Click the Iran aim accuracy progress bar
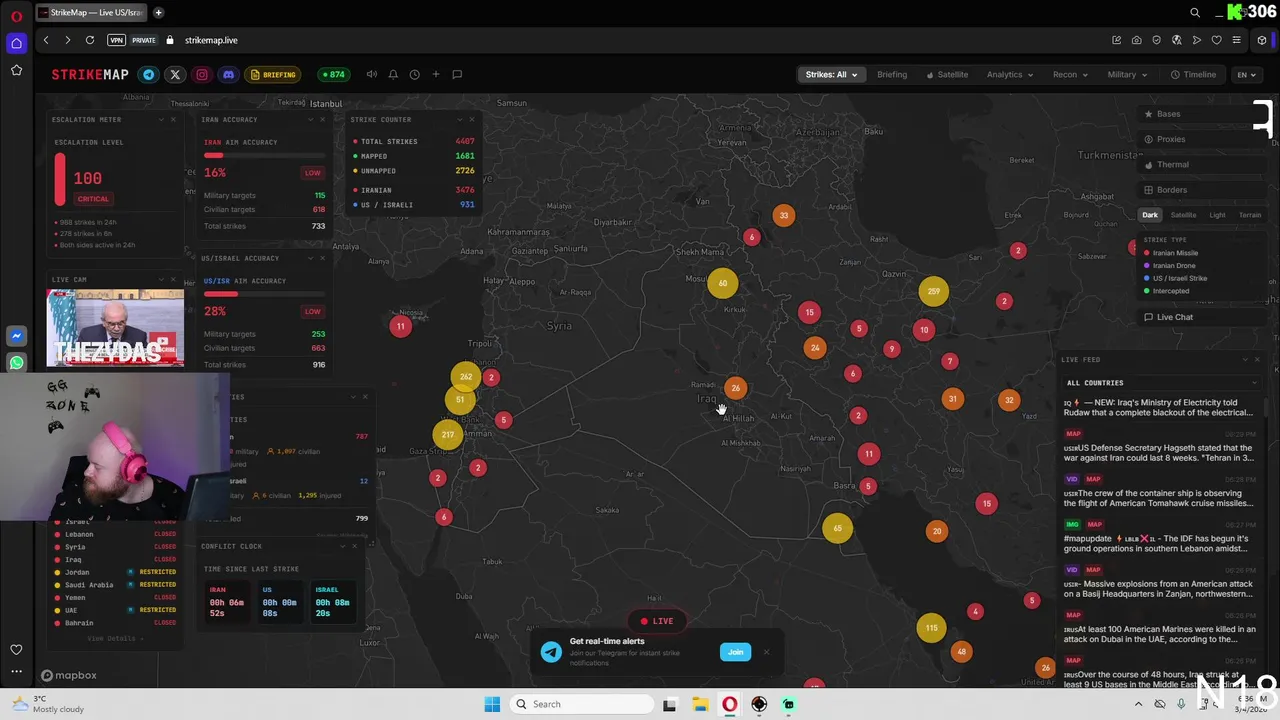Image resolution: width=1280 pixels, height=720 pixels. 264,155
